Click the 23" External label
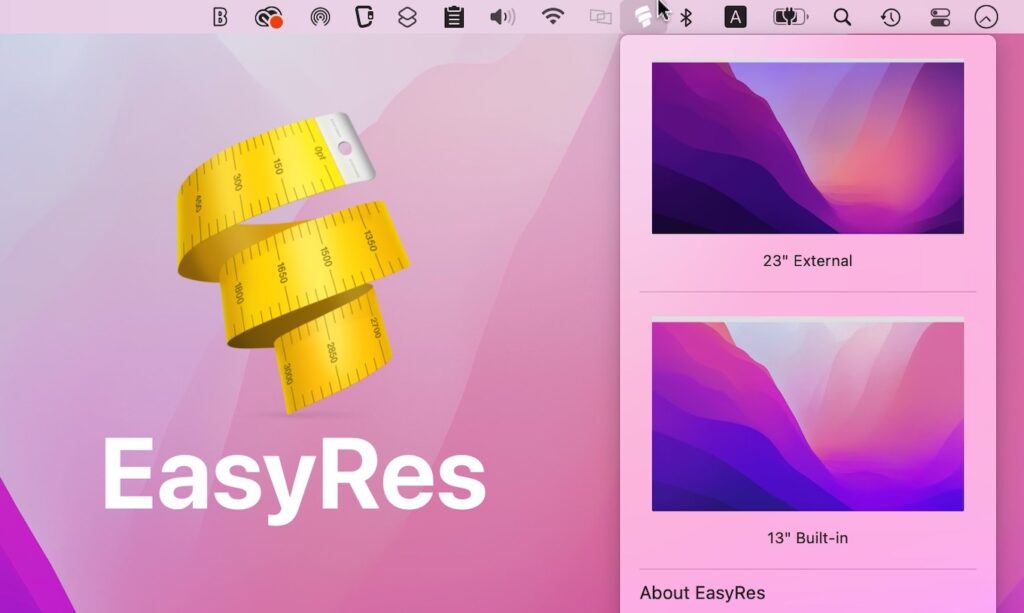Screen dimensions: 1024x613 (806, 260)
